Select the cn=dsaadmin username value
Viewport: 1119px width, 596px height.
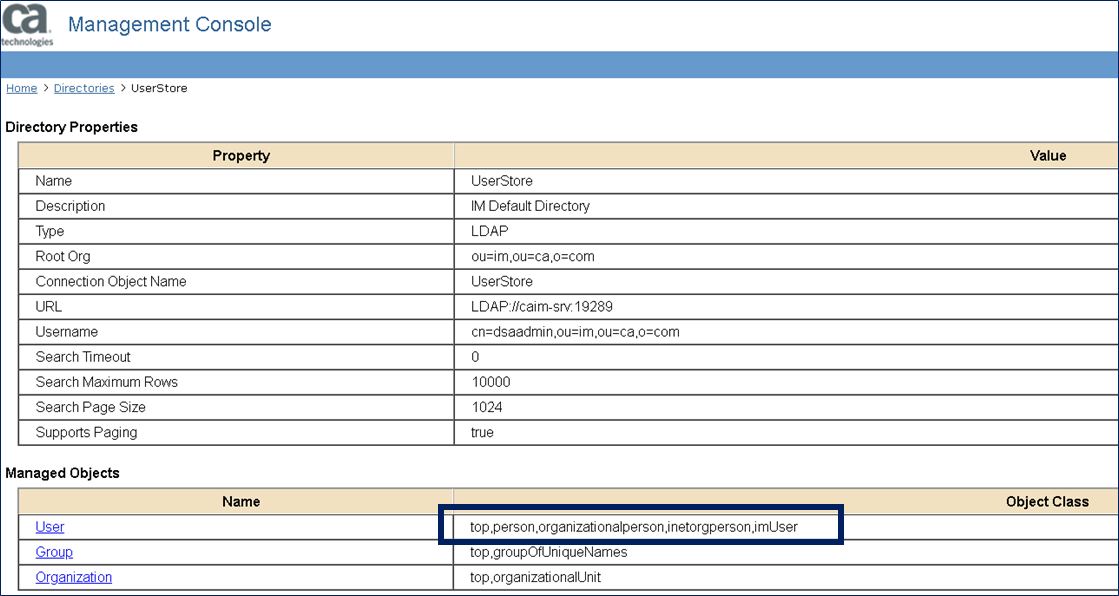click(575, 332)
